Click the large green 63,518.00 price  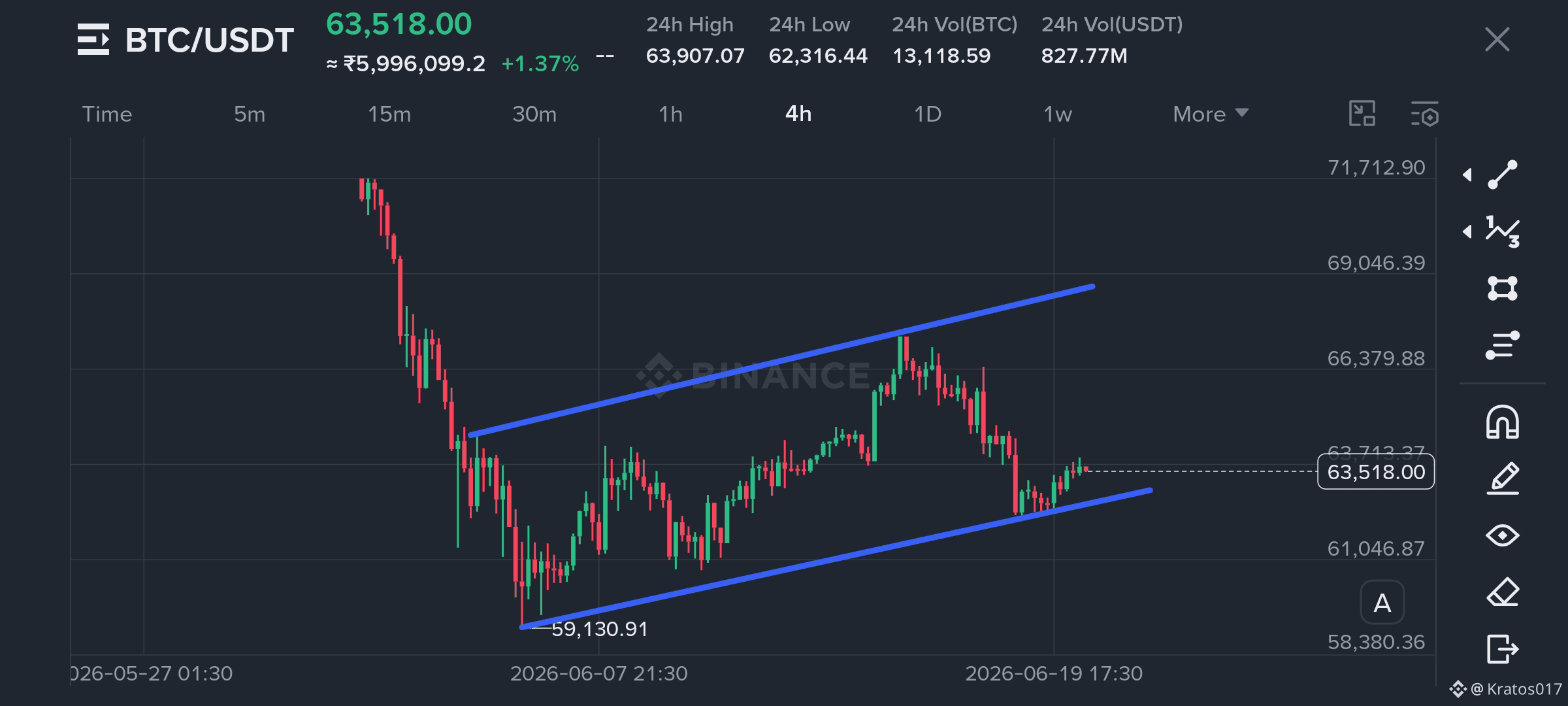point(399,24)
